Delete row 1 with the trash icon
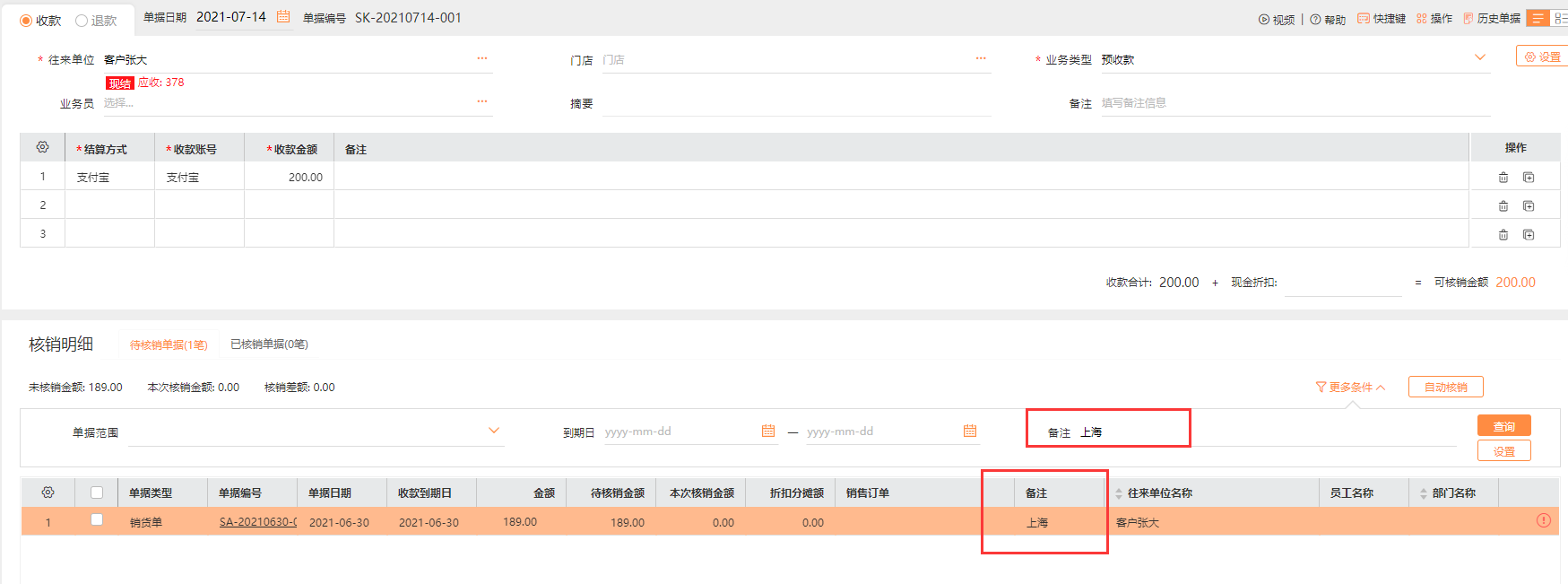The image size is (1568, 584). (x=1503, y=178)
